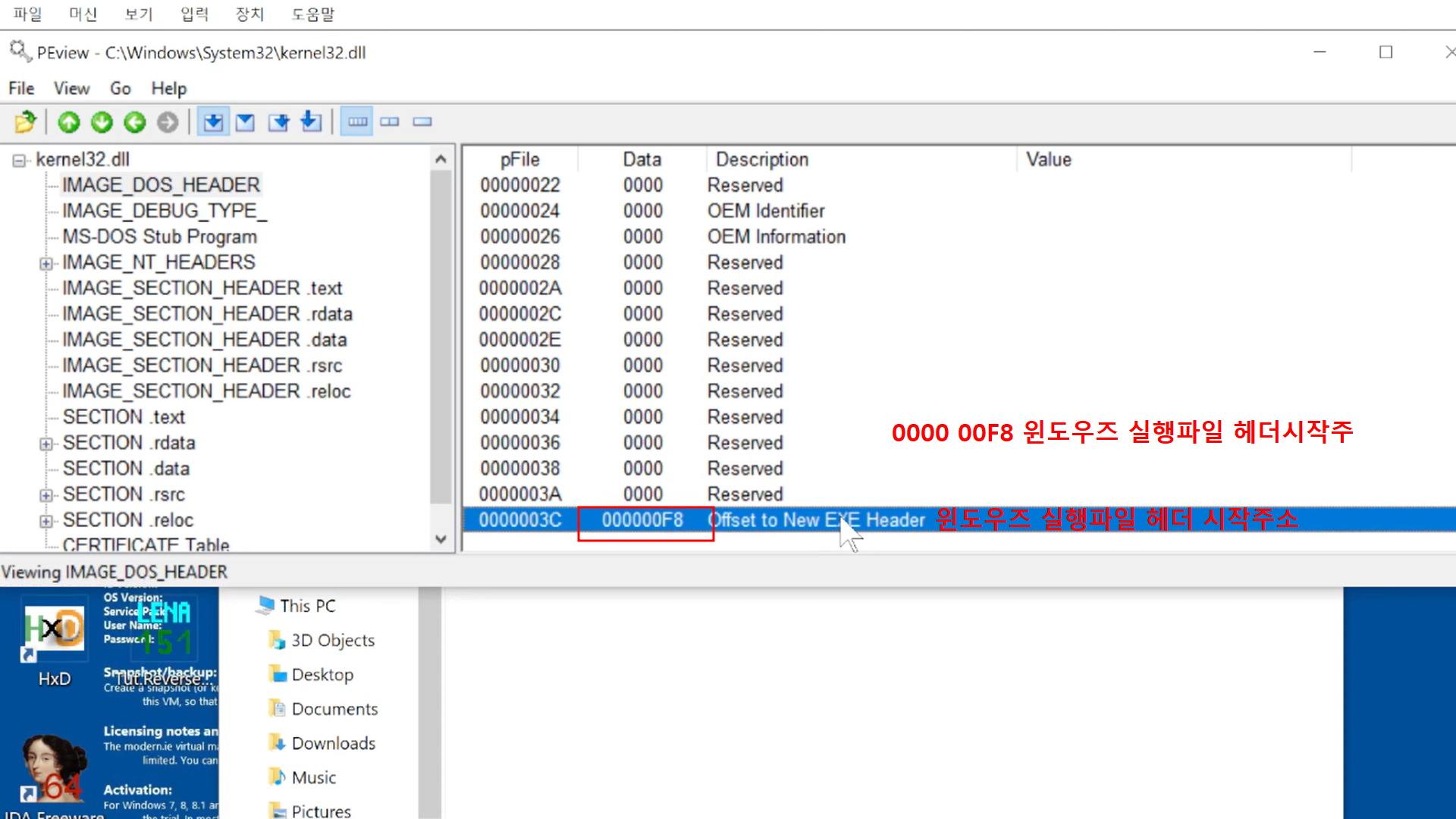
Task: Click the green down arrow toolbar icon
Action: (x=102, y=121)
